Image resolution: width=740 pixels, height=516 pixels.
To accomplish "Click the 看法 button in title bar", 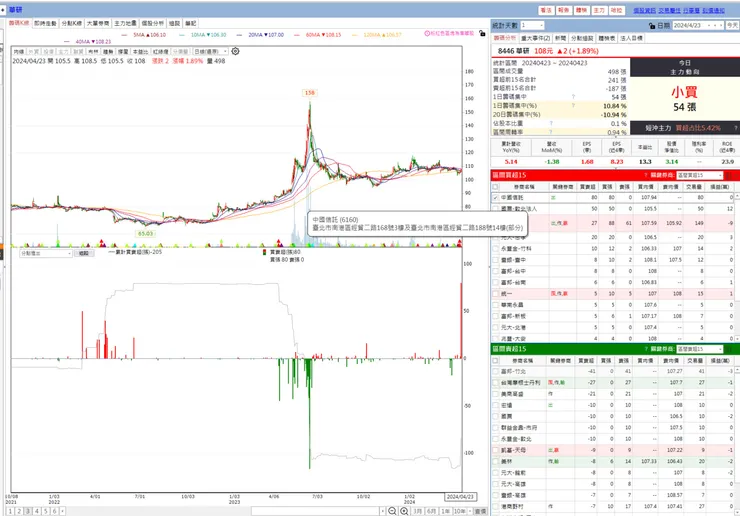I will (x=546, y=10).
